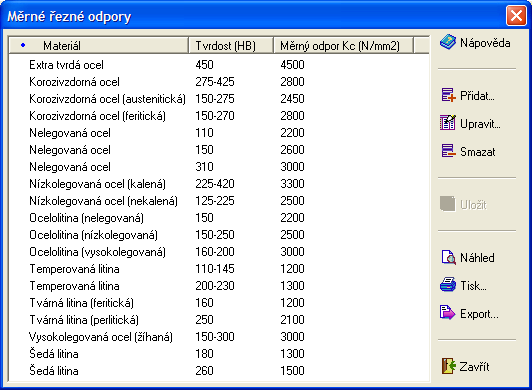Image resolution: width=532 pixels, height=390 pixels.
Task: Click the Přidat add-row icon
Action: click(x=448, y=95)
